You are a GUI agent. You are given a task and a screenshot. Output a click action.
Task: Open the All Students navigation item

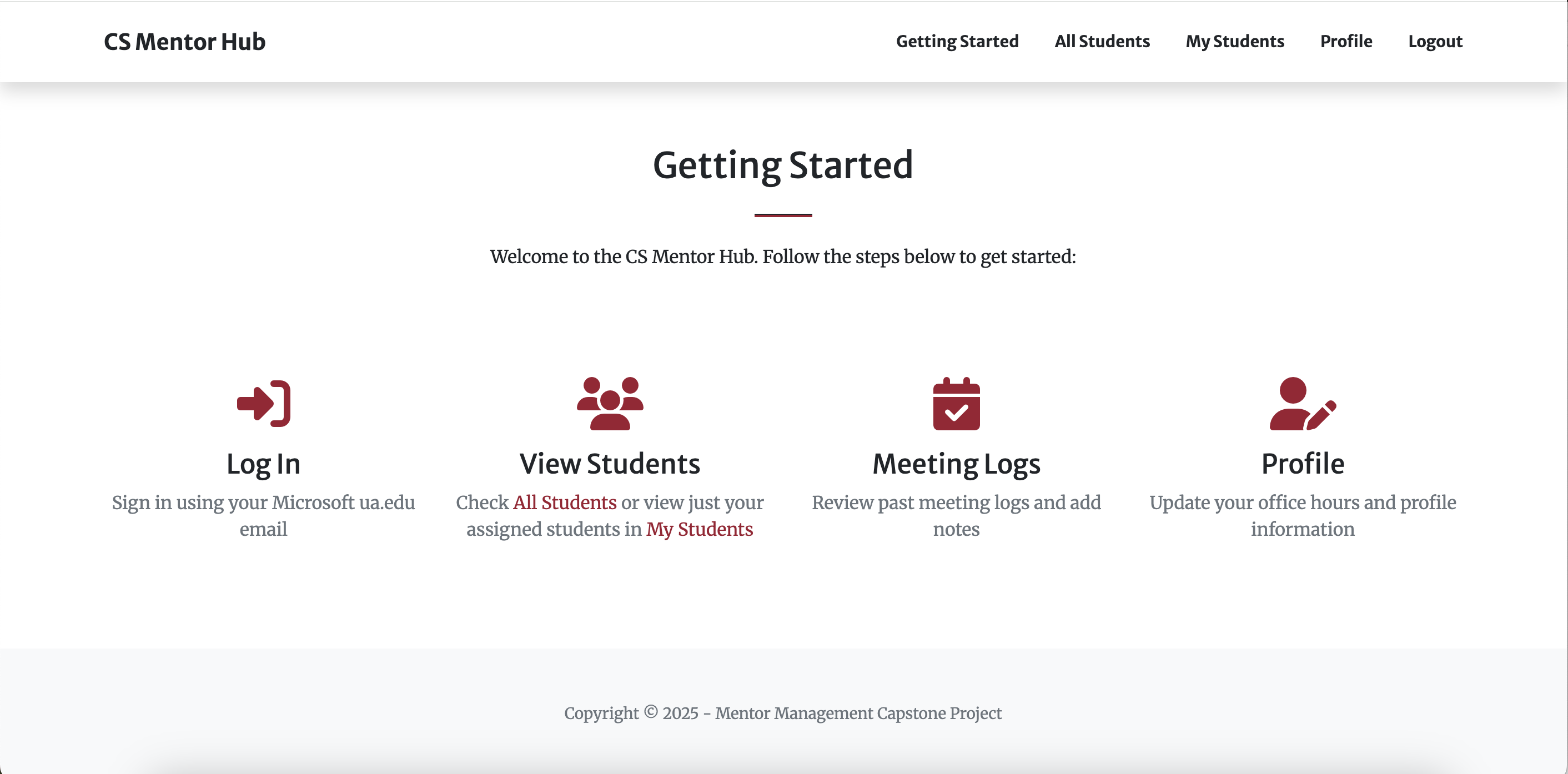(1102, 42)
